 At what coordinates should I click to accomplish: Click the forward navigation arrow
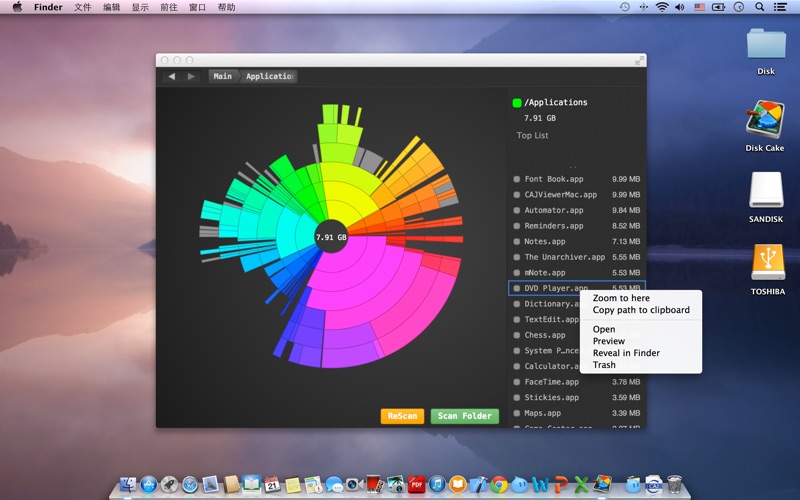coord(192,76)
